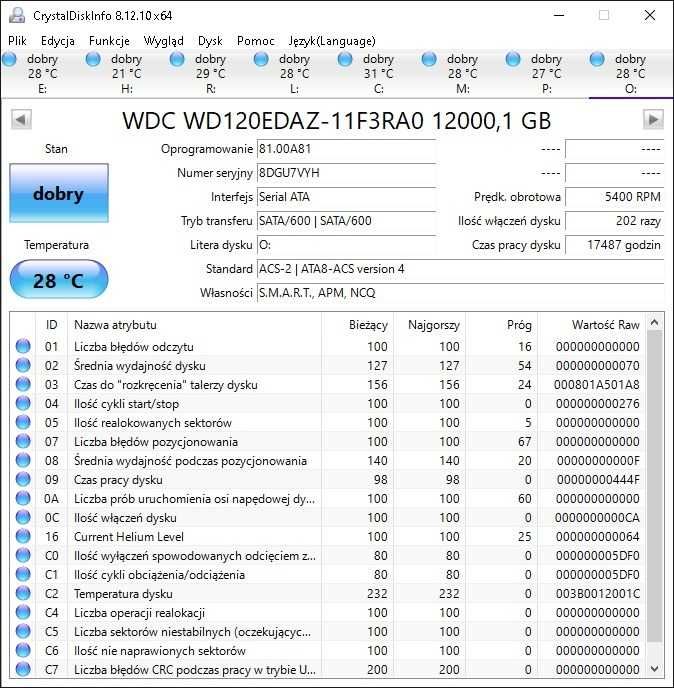Click status orb for Temperatura dysku row

click(23, 593)
